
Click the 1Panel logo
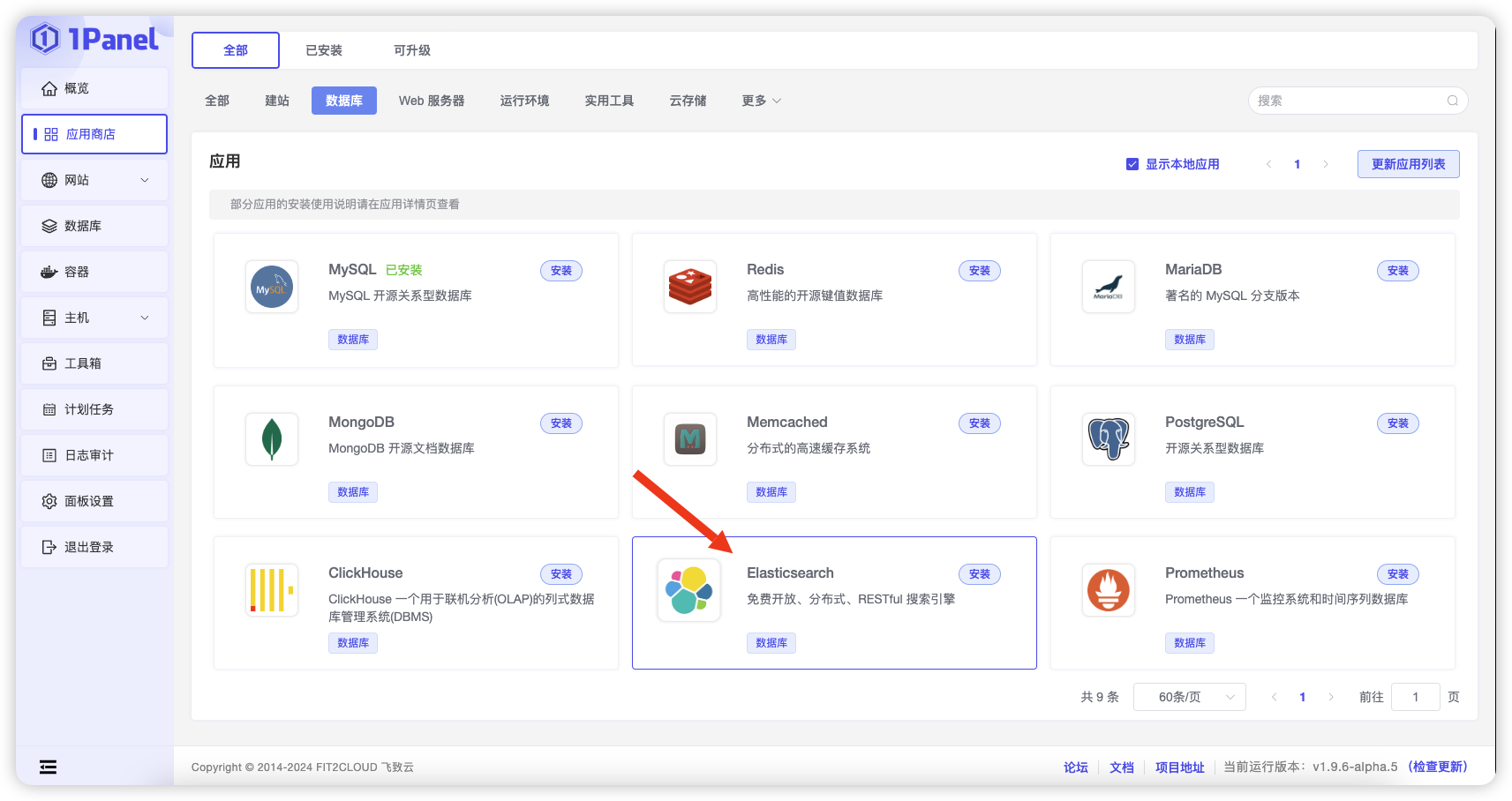pyautogui.click(x=94, y=39)
